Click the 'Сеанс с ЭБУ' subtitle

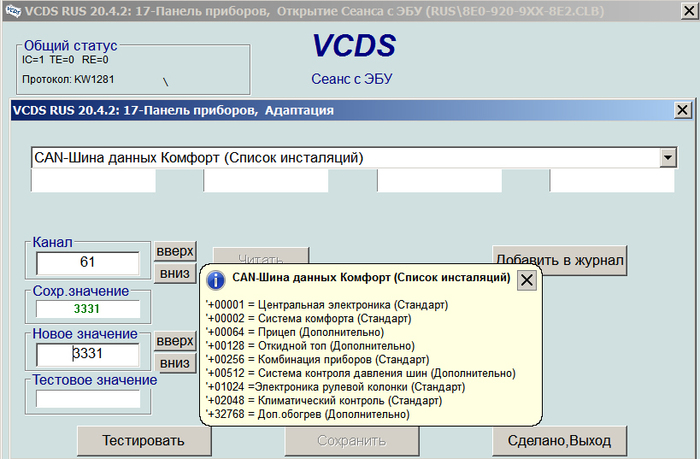pos(352,79)
